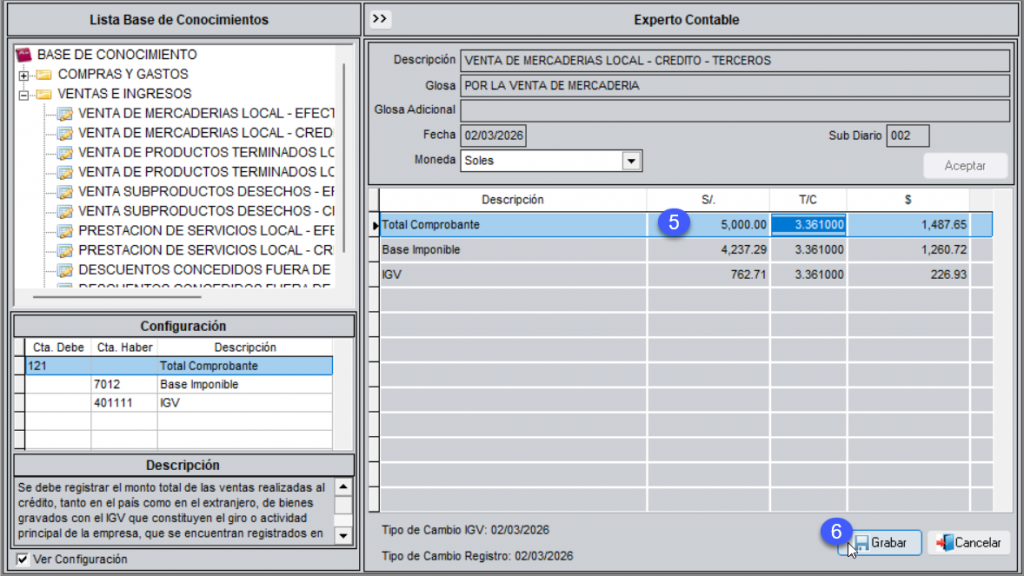Click the Total Comprobante row indicator arrow
Image resolution: width=1024 pixels, height=576 pixels.
point(374,225)
